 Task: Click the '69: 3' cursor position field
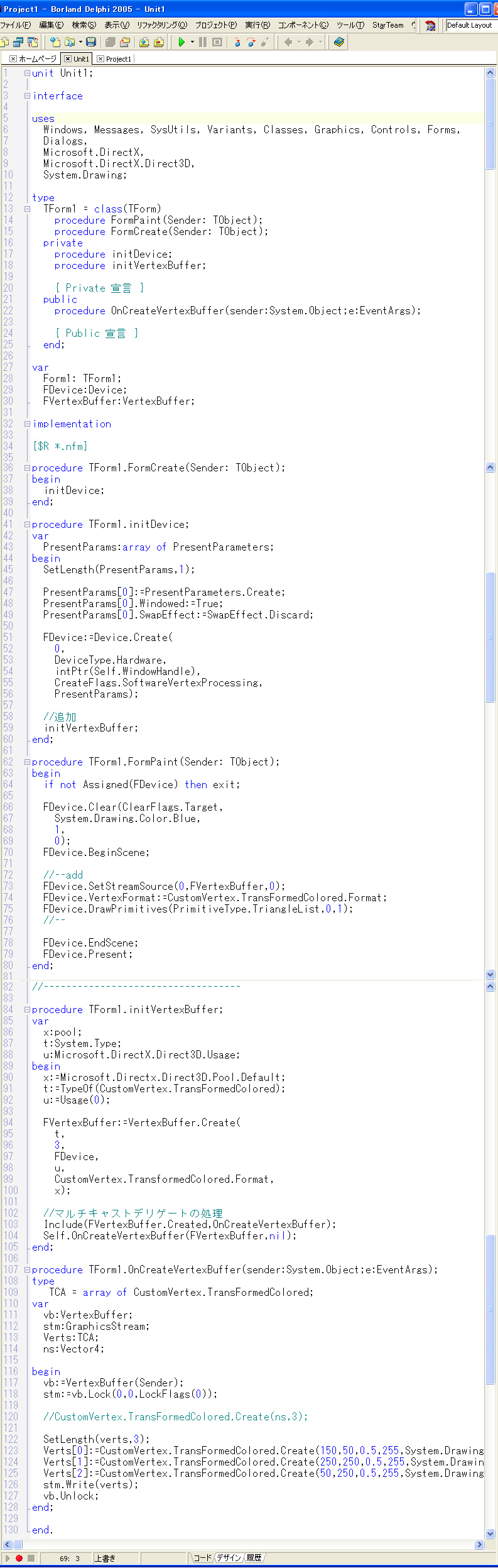click(66, 1558)
